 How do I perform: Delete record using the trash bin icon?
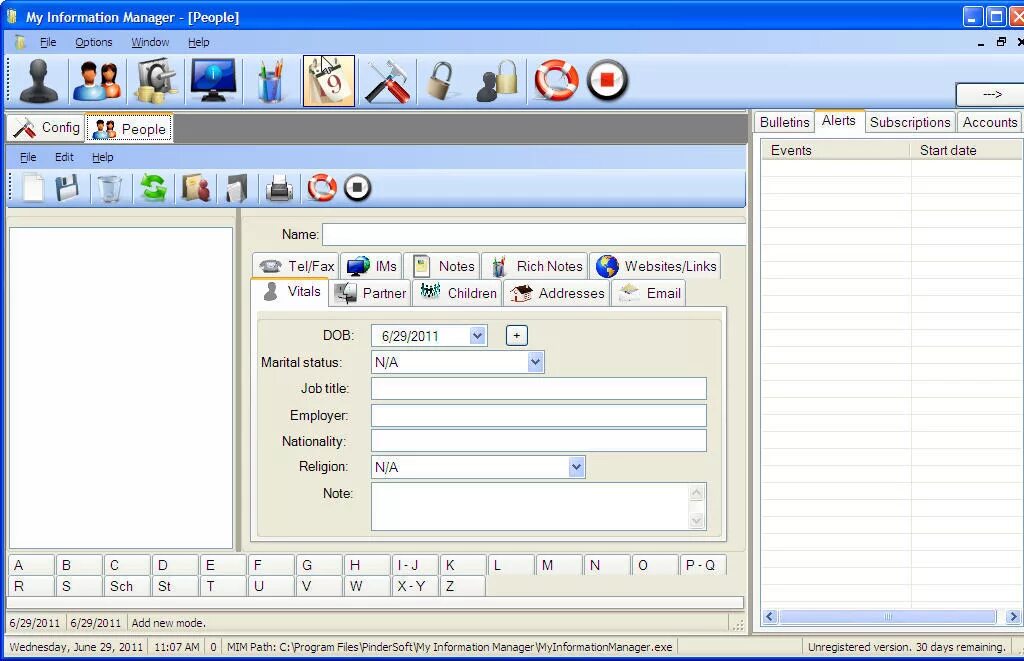pos(109,188)
